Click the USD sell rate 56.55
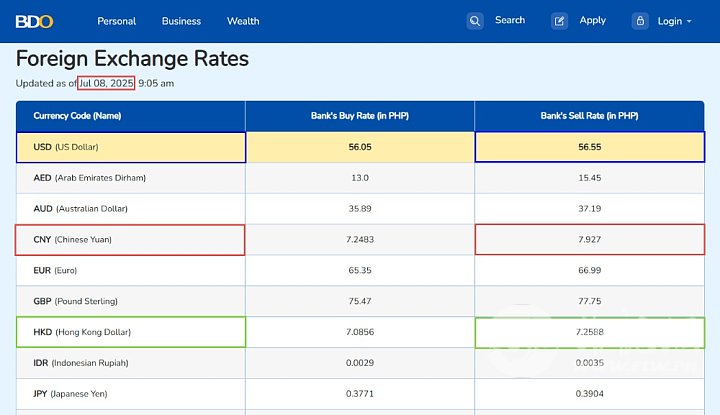 (590, 147)
